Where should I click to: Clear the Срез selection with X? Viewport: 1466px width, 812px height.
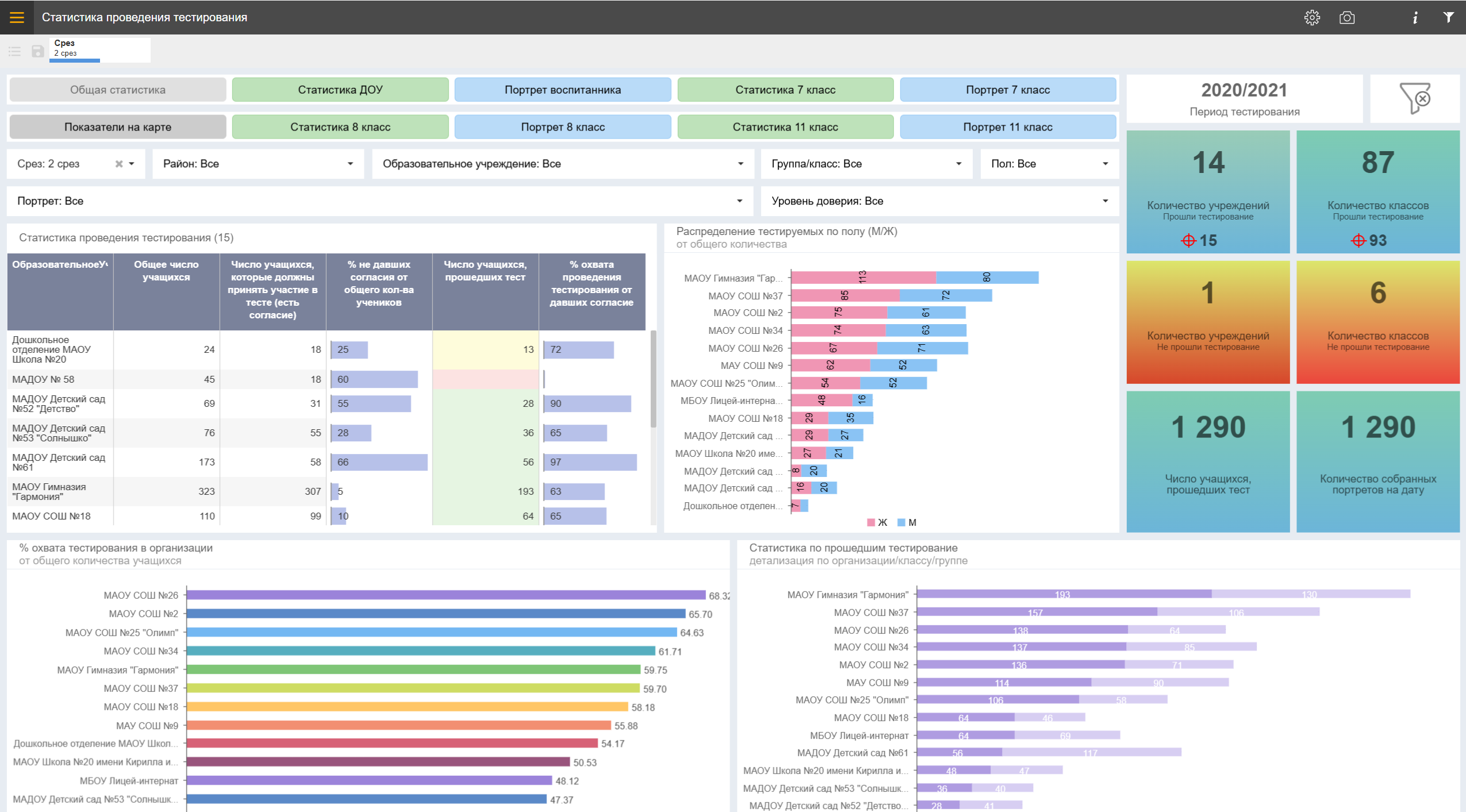point(119,164)
